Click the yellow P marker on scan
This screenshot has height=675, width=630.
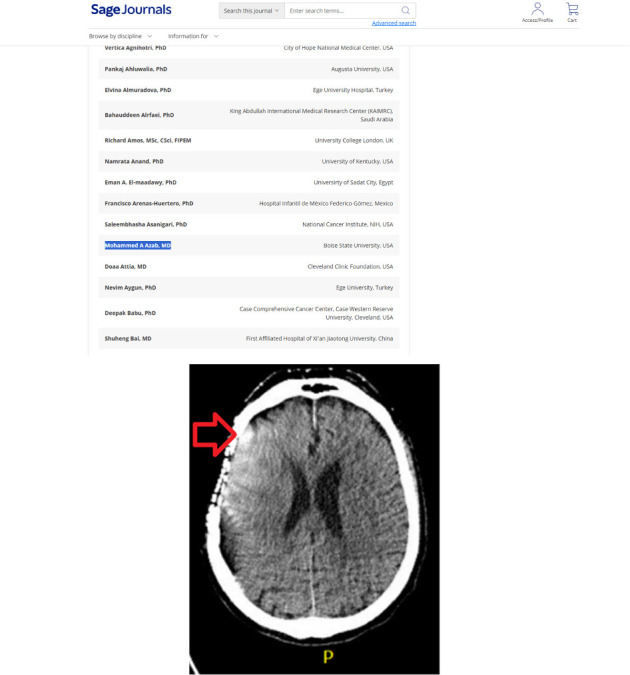pyautogui.click(x=326, y=656)
